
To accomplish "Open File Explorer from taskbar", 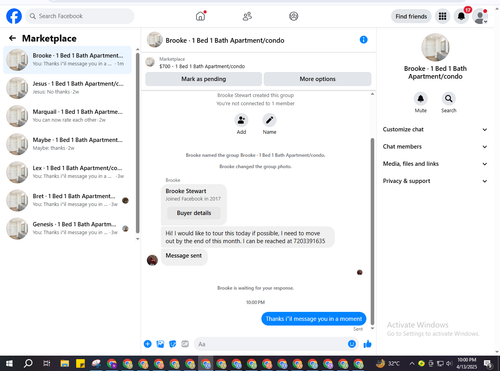I will point(65,363).
